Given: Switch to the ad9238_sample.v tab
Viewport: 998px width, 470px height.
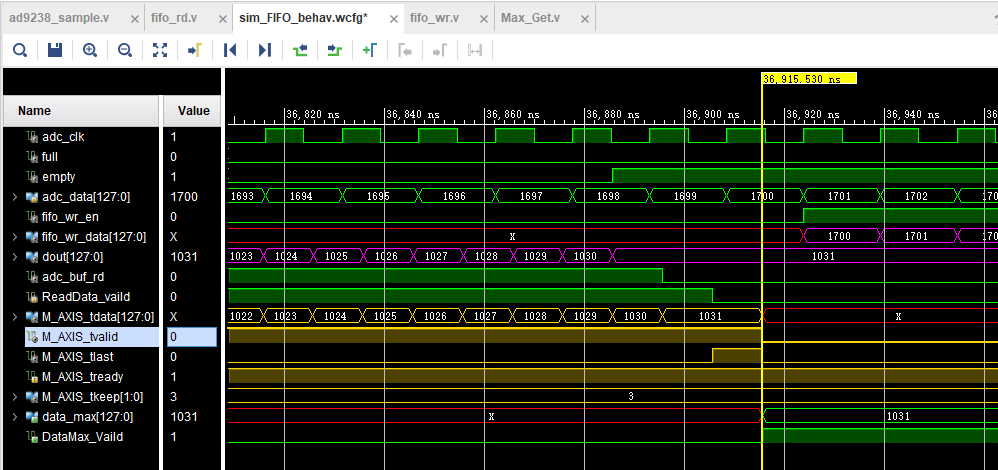Looking at the screenshot, I should (x=59, y=18).
